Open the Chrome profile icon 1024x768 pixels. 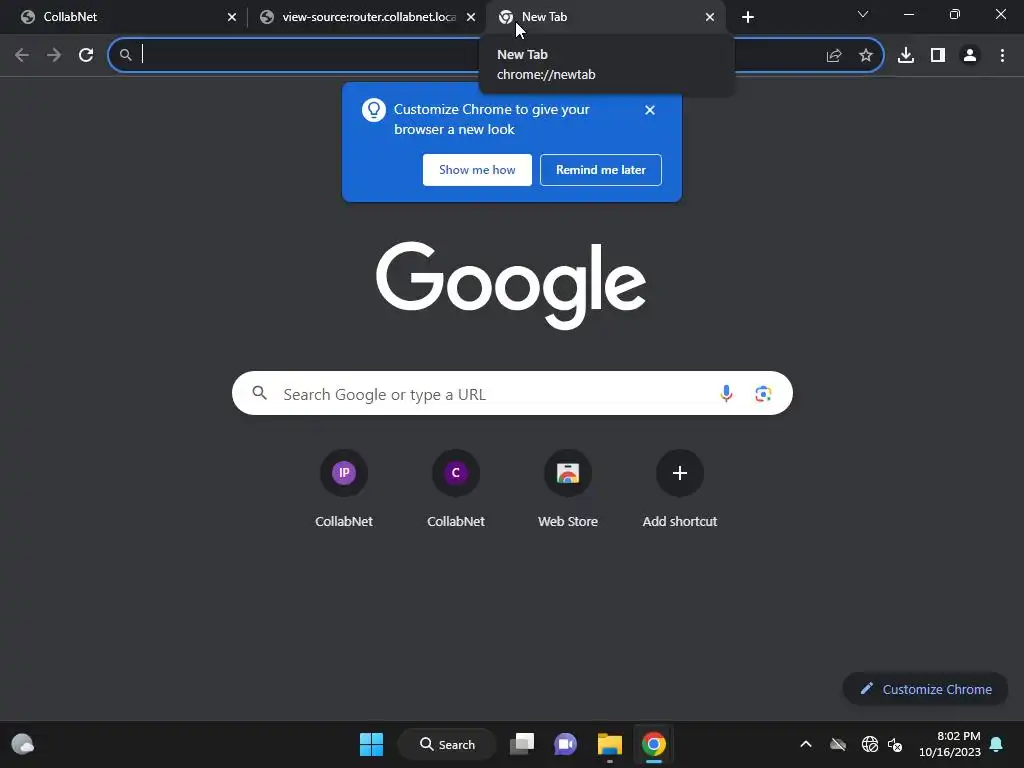coord(970,56)
